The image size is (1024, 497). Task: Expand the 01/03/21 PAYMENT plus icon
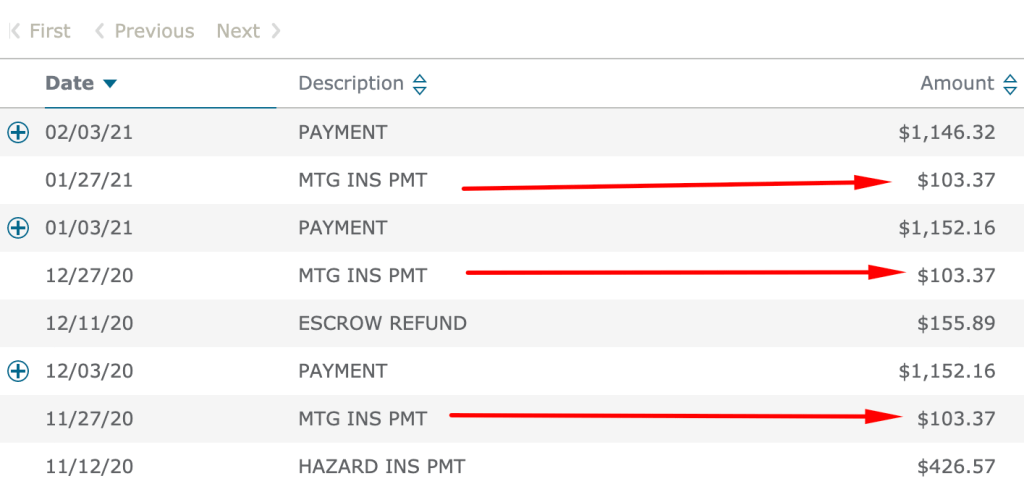pyautogui.click(x=18, y=228)
